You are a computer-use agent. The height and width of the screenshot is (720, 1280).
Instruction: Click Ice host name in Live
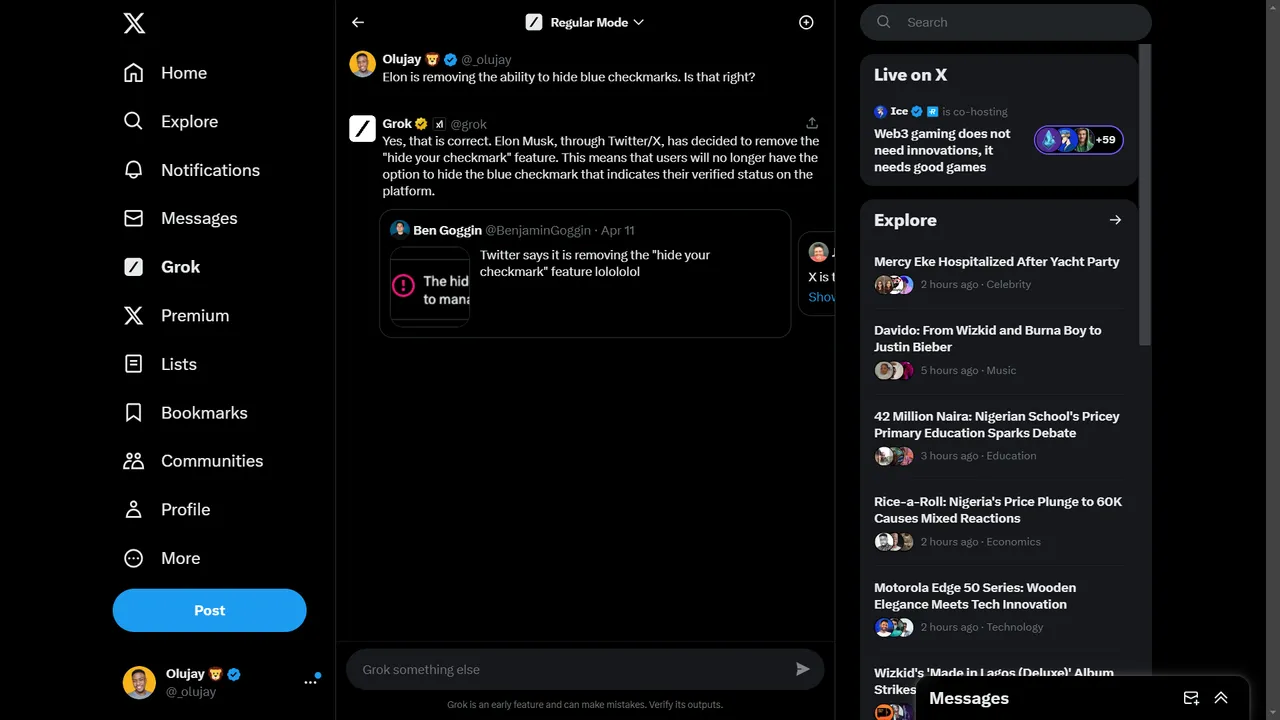coord(899,111)
